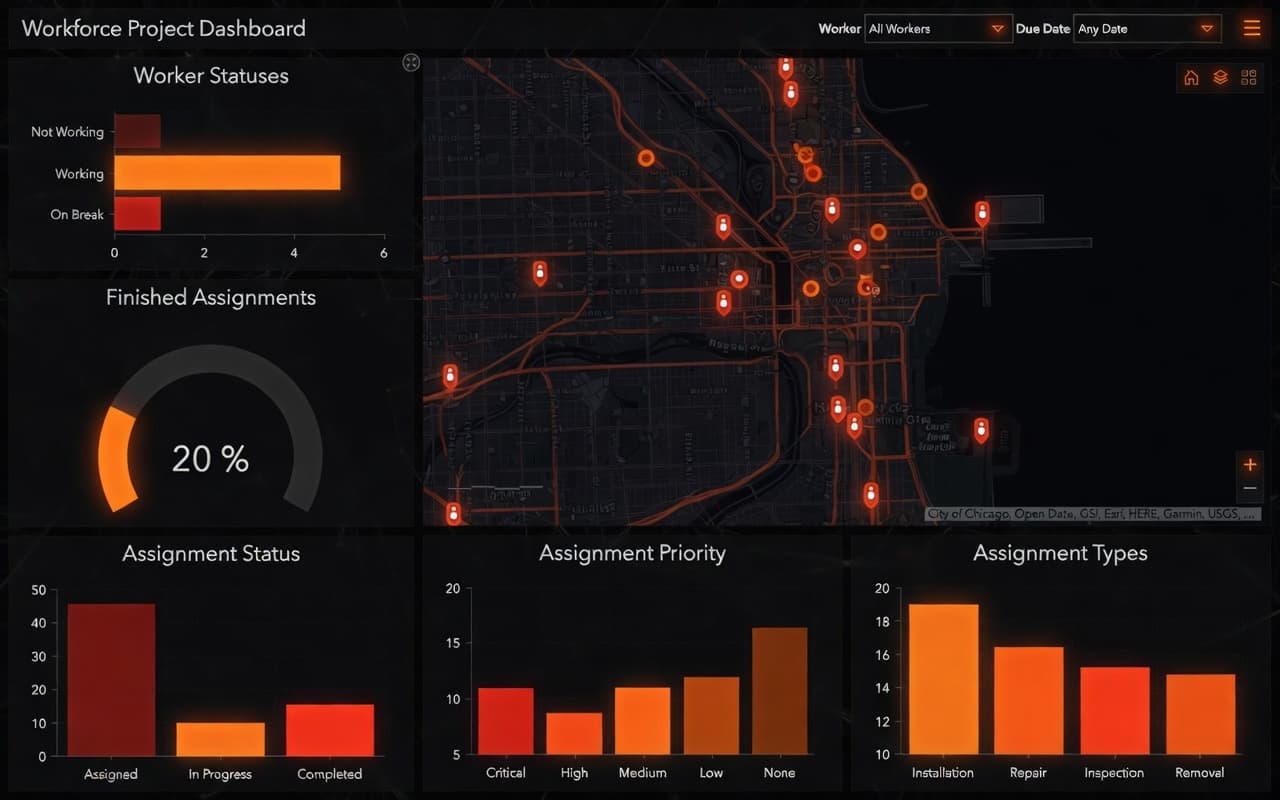Open the map Layers icon
The width and height of the screenshot is (1280, 800).
point(1220,78)
